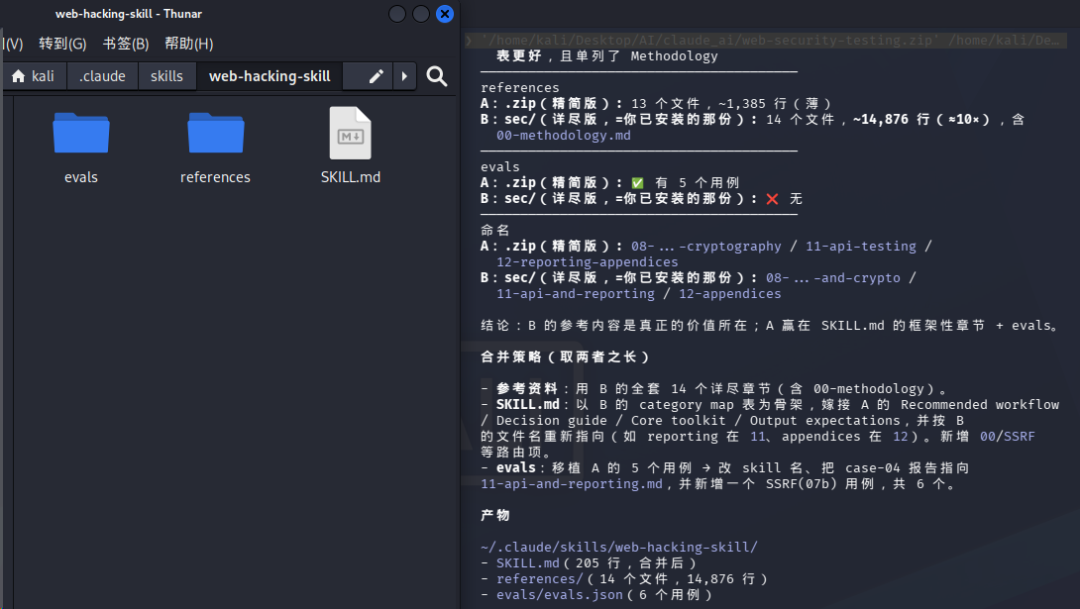Open the partially visible (V) view menu
The image size is (1080, 609).
point(12,43)
